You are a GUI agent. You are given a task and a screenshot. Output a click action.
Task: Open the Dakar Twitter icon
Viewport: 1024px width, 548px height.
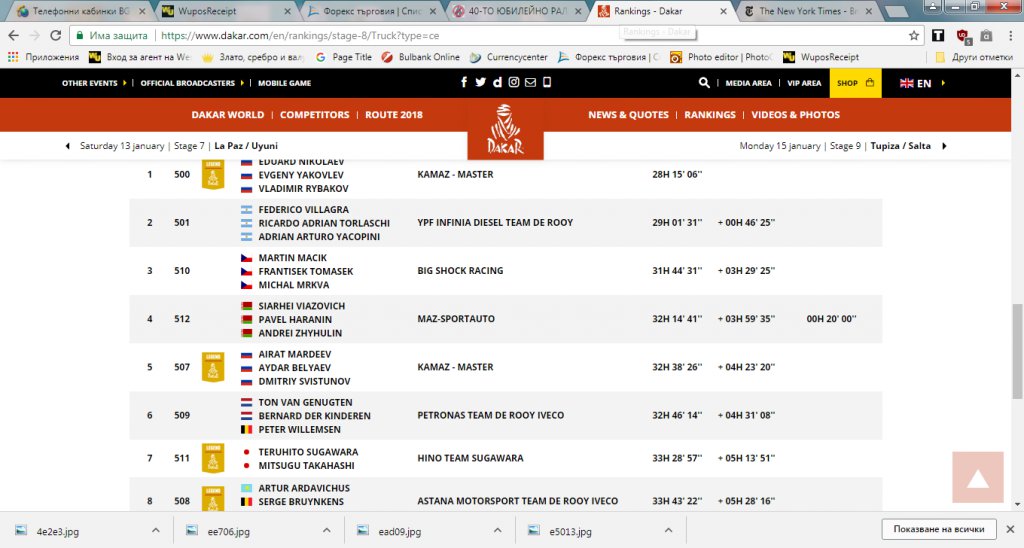[481, 82]
